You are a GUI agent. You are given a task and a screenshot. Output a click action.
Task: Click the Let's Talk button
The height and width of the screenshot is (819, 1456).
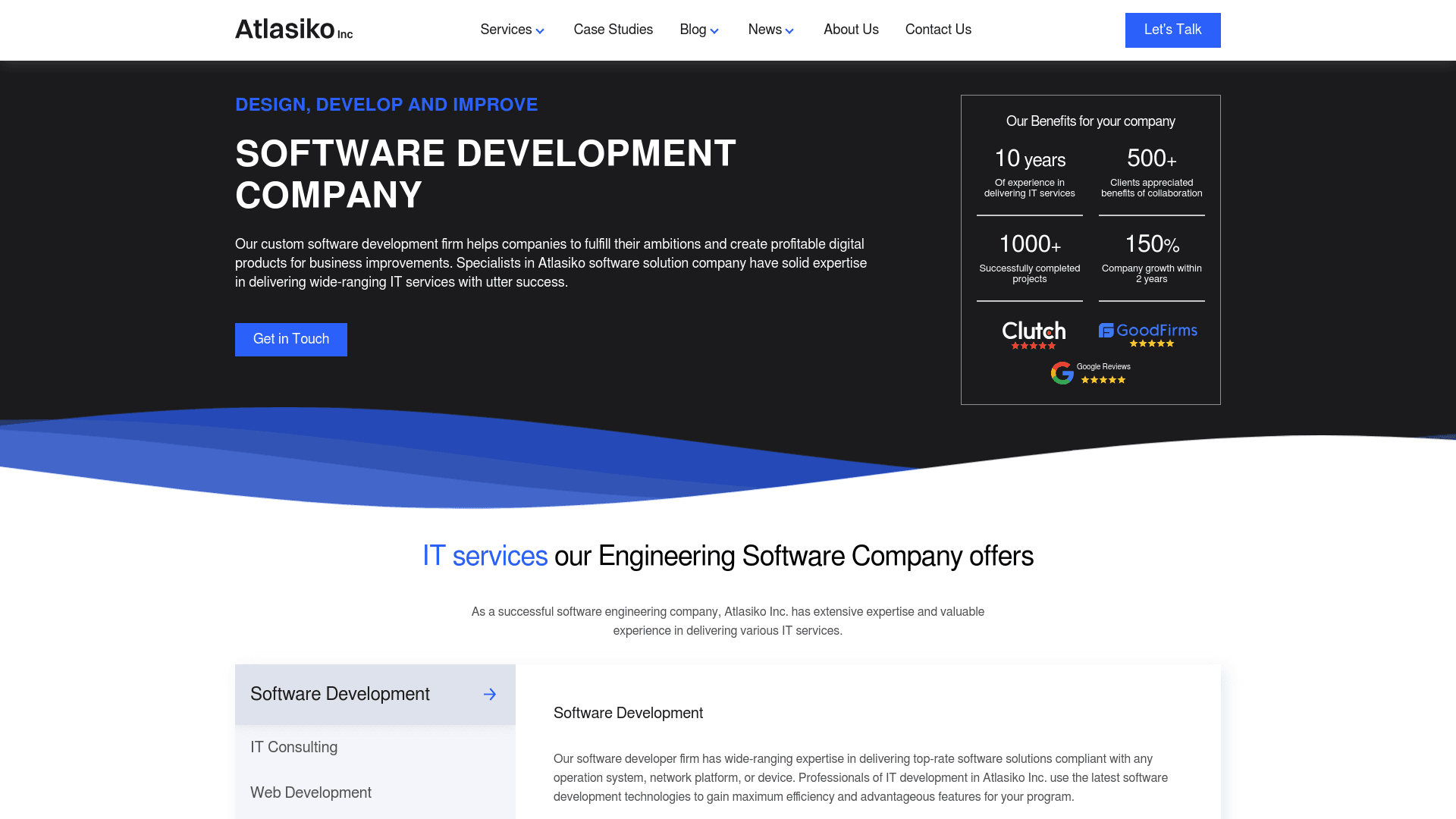(1172, 30)
